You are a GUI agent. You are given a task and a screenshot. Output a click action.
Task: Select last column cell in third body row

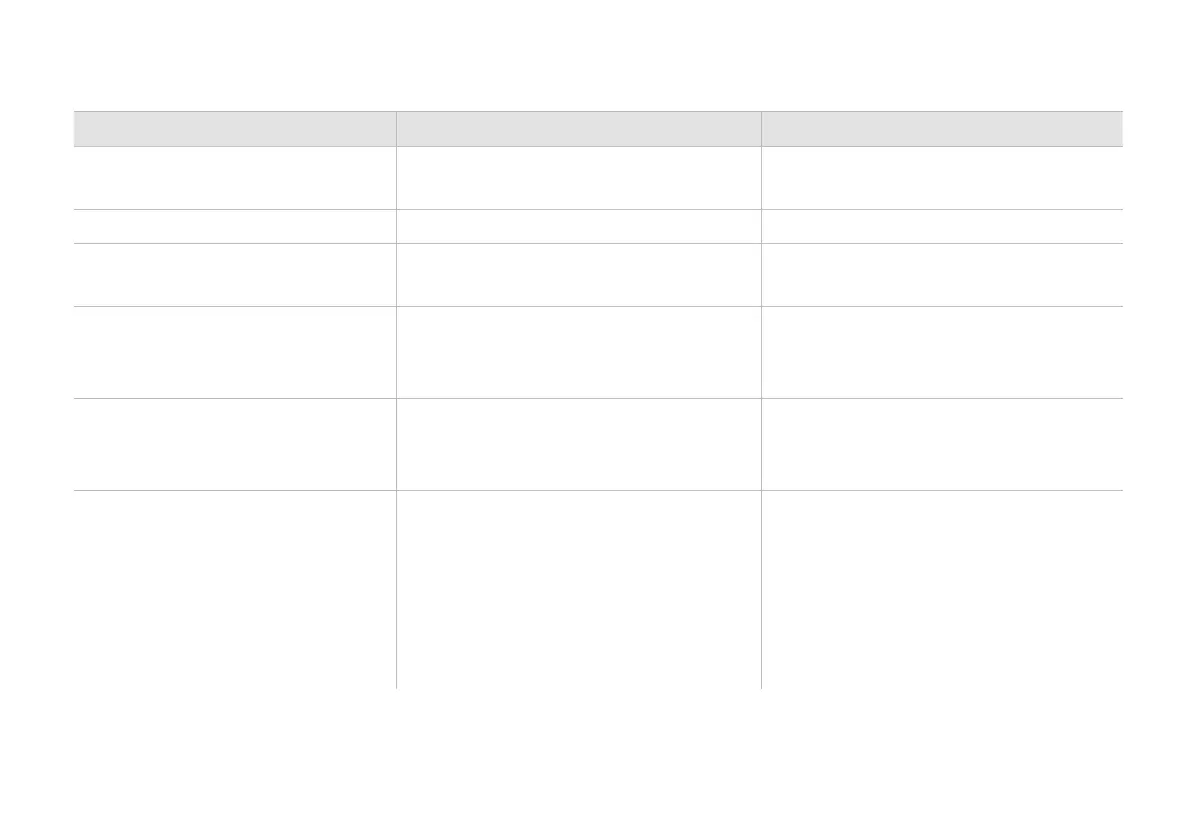coord(941,275)
